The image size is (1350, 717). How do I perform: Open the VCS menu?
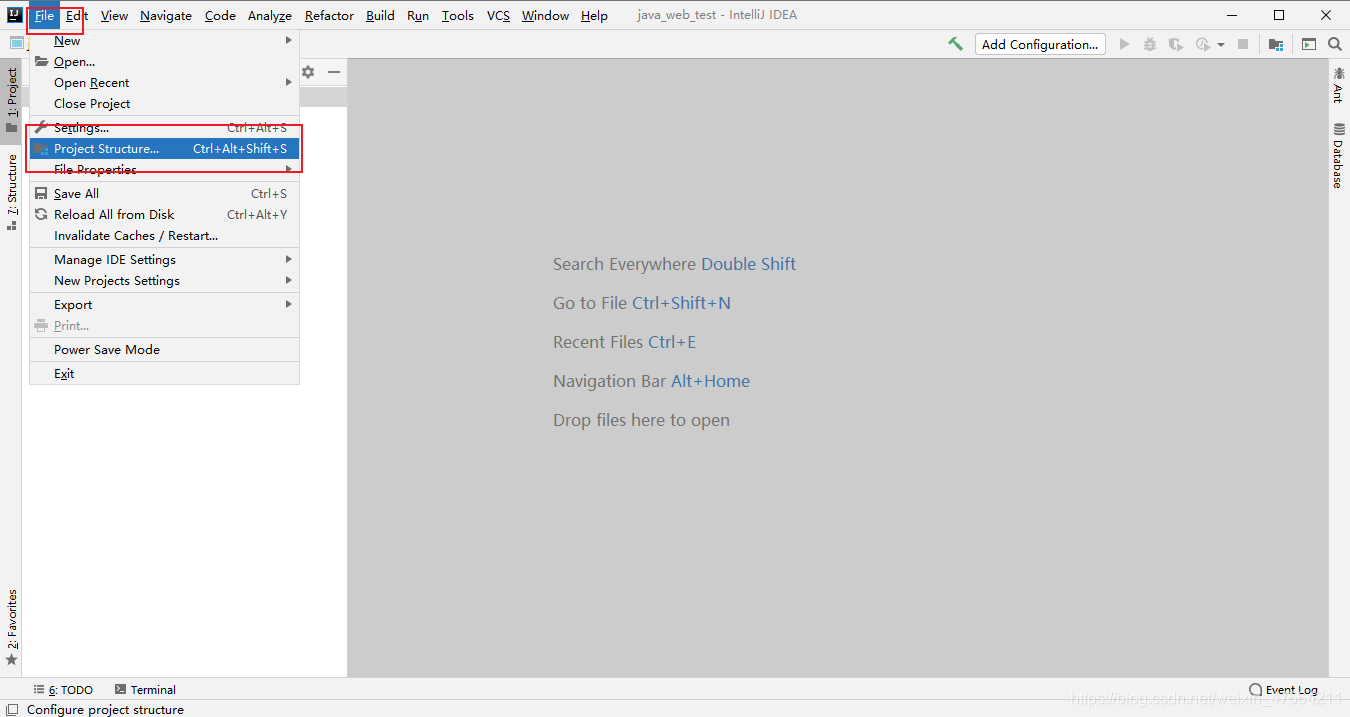tap(498, 15)
